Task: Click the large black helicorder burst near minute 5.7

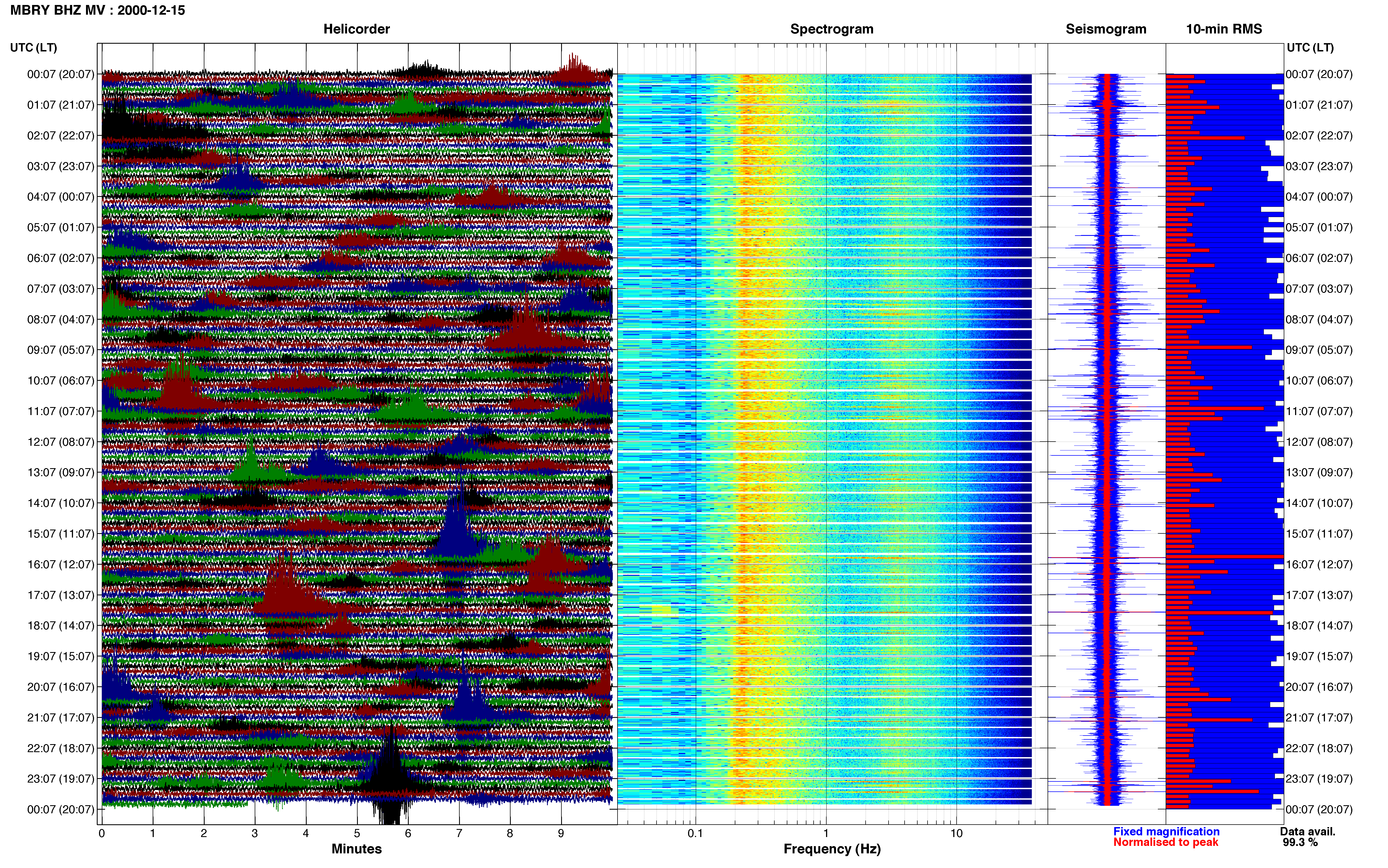Action: tap(391, 775)
